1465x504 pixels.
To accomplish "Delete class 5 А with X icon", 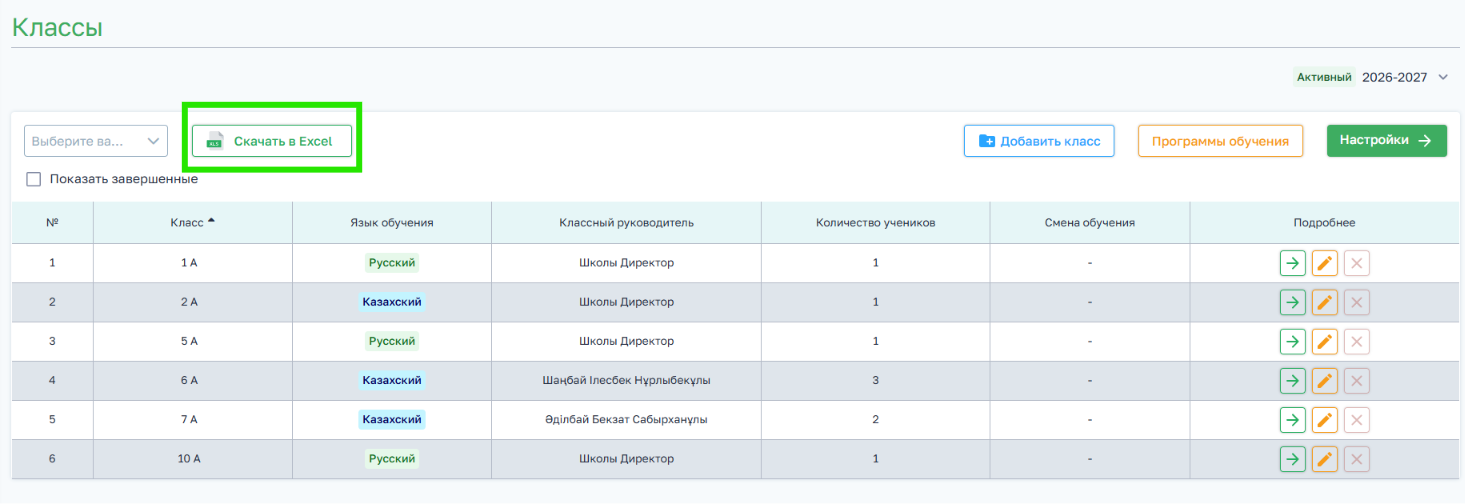I will 1357,341.
